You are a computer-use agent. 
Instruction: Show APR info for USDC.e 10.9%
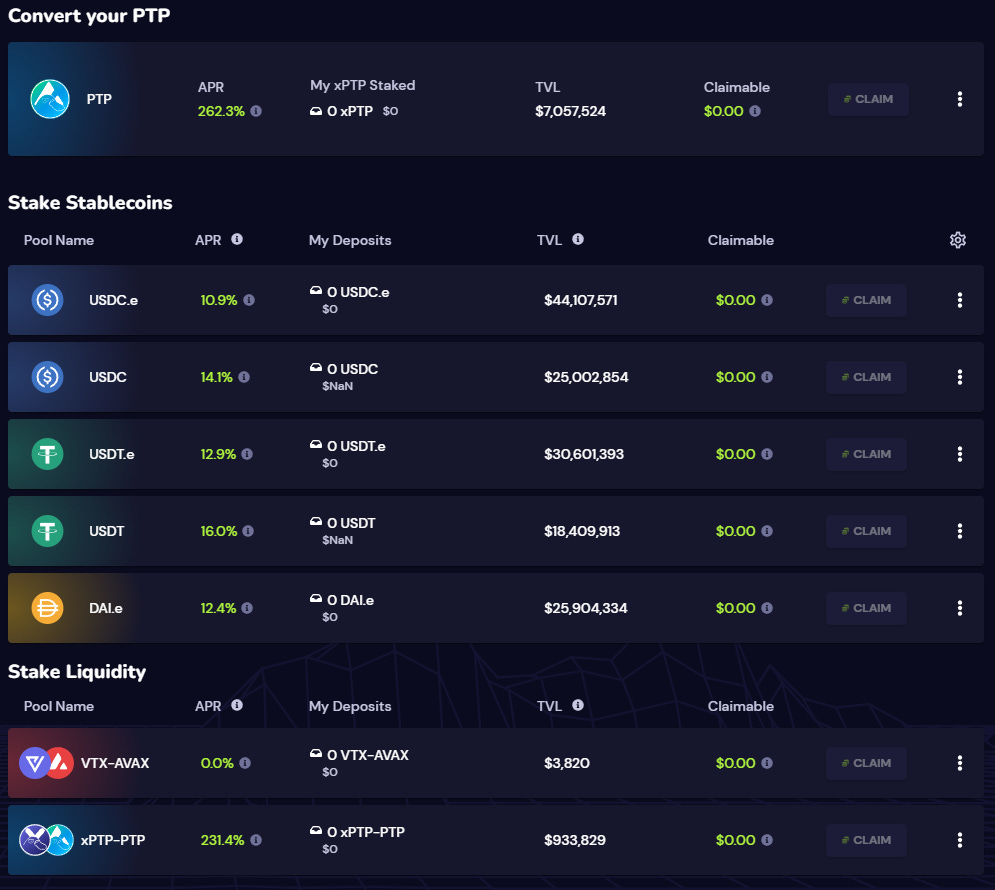[249, 300]
